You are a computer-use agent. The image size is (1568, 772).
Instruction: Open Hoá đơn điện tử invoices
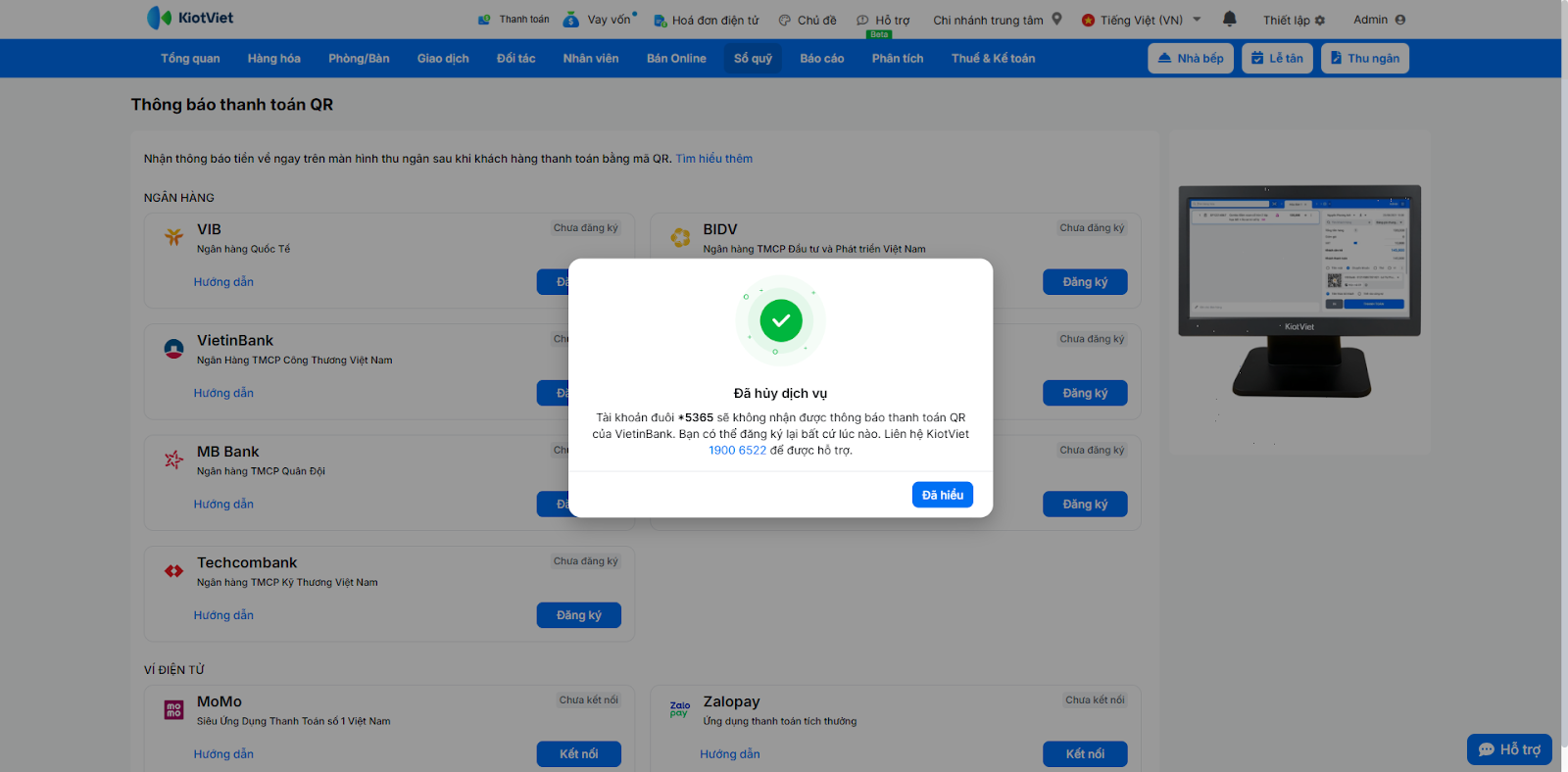(706, 20)
